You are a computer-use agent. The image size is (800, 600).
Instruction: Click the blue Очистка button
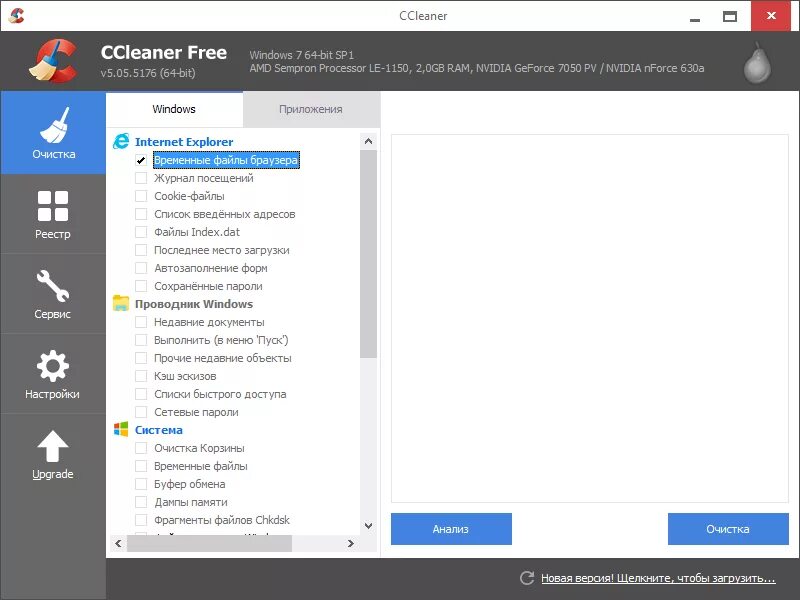(728, 529)
